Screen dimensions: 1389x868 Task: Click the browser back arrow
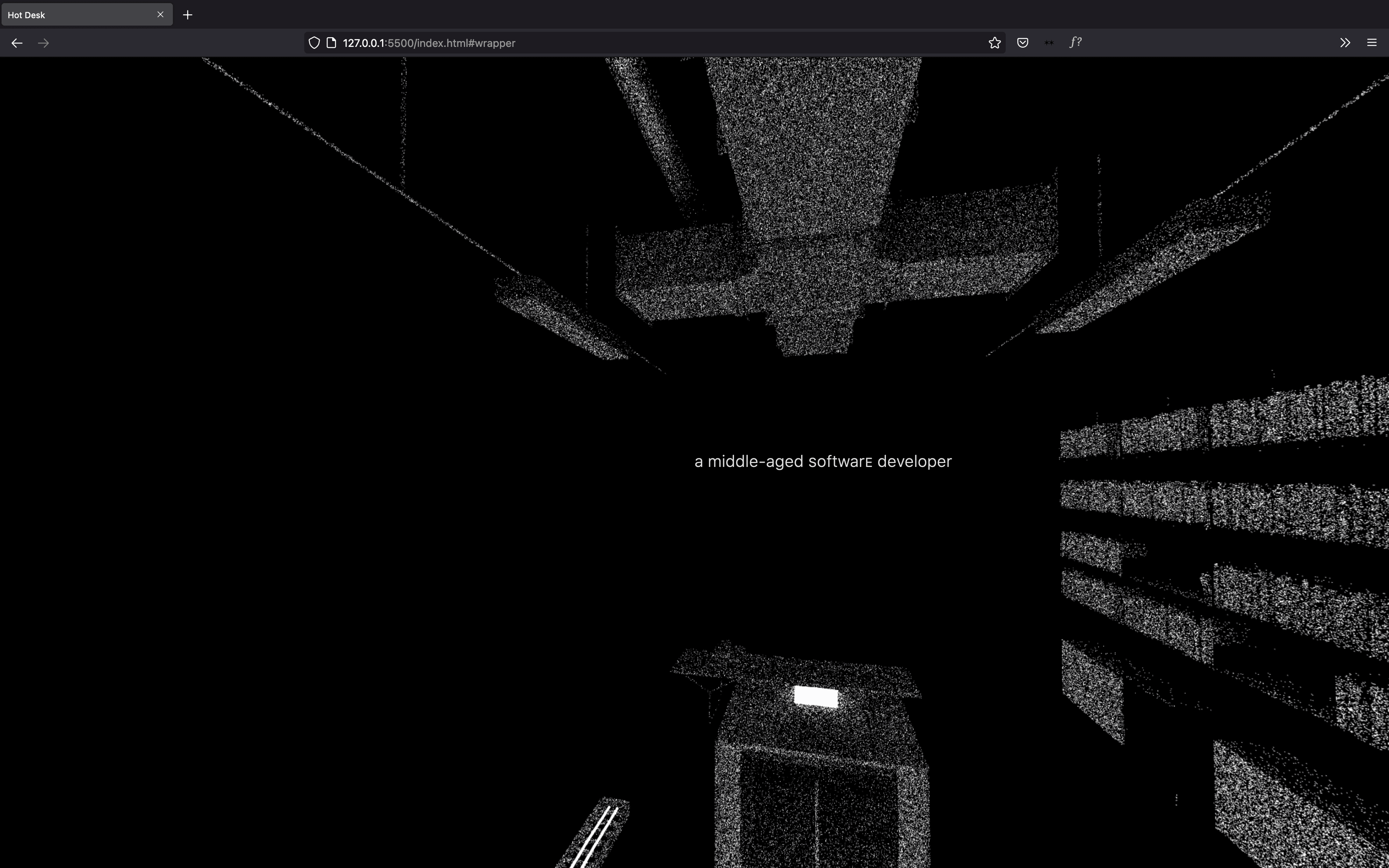[x=17, y=43]
